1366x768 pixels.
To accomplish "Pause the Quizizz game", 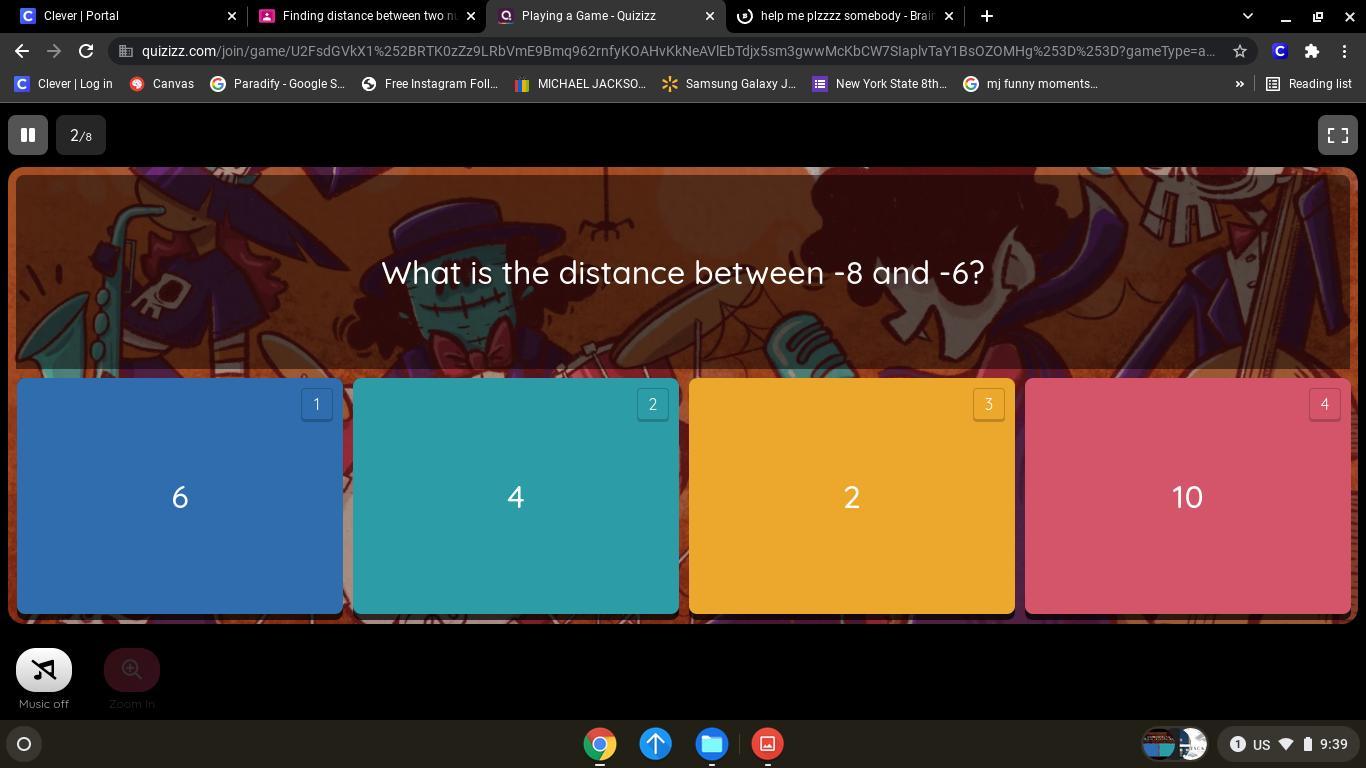I will [28, 135].
